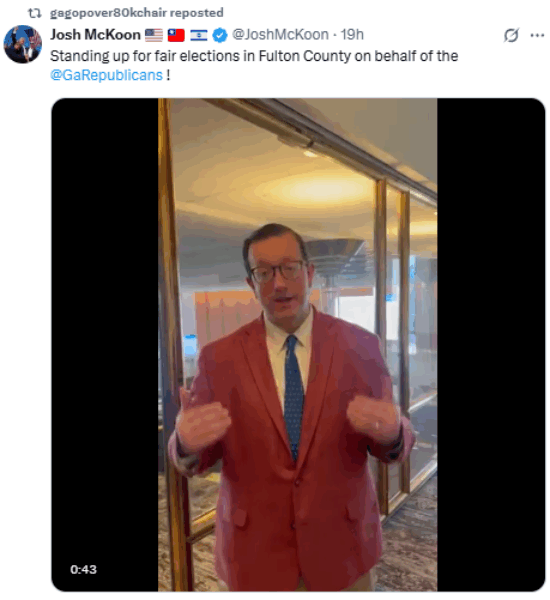Open the @GaRepublicans mention link

point(106,75)
